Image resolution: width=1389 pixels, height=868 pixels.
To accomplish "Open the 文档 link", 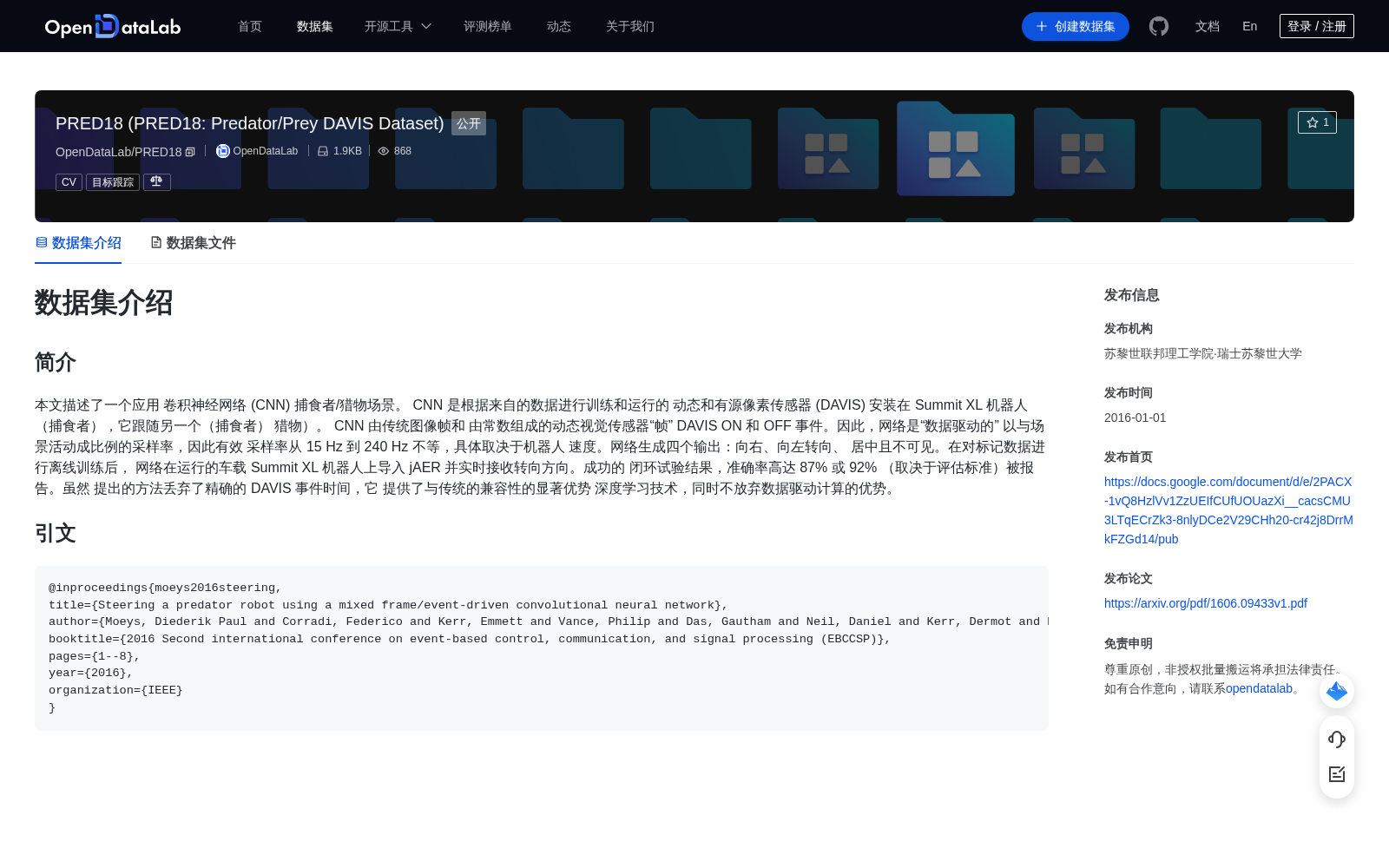I will click(1208, 26).
